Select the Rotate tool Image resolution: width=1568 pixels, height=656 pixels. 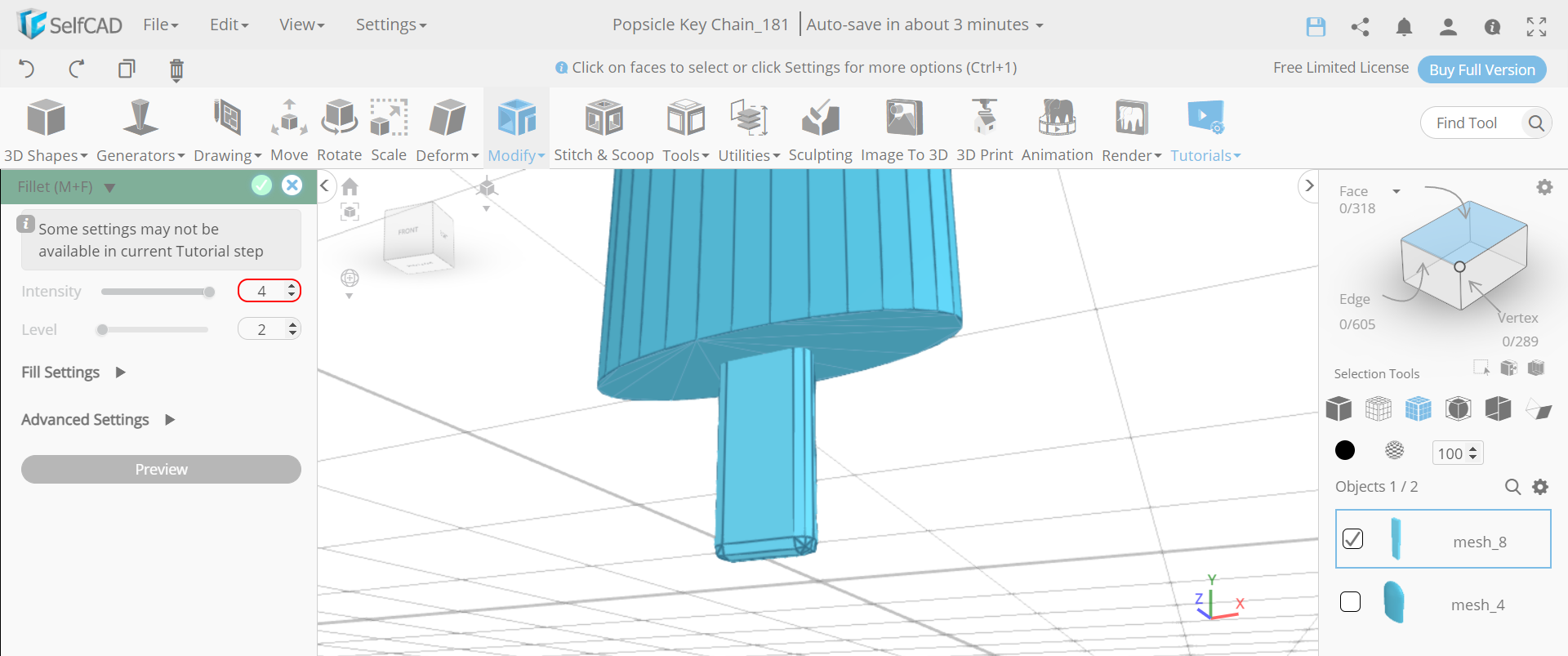pos(339,131)
